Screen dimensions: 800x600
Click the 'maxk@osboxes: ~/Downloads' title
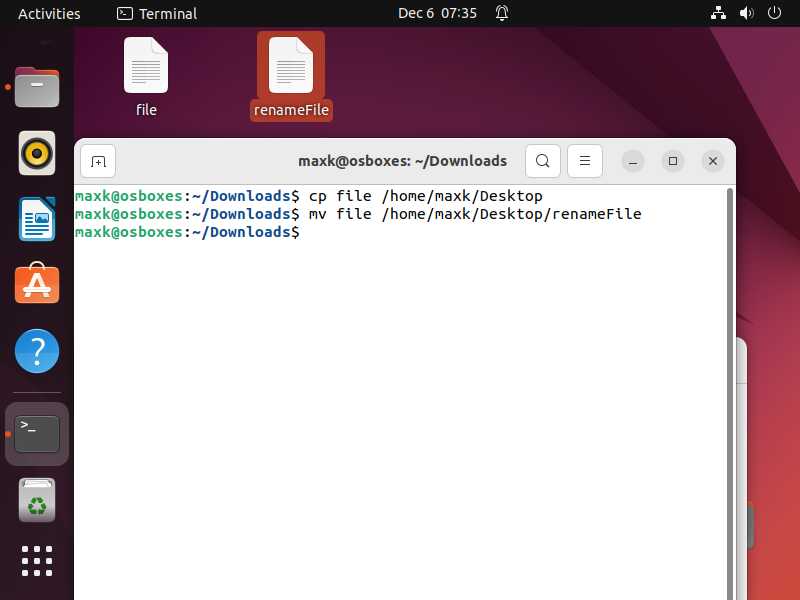pos(403,161)
